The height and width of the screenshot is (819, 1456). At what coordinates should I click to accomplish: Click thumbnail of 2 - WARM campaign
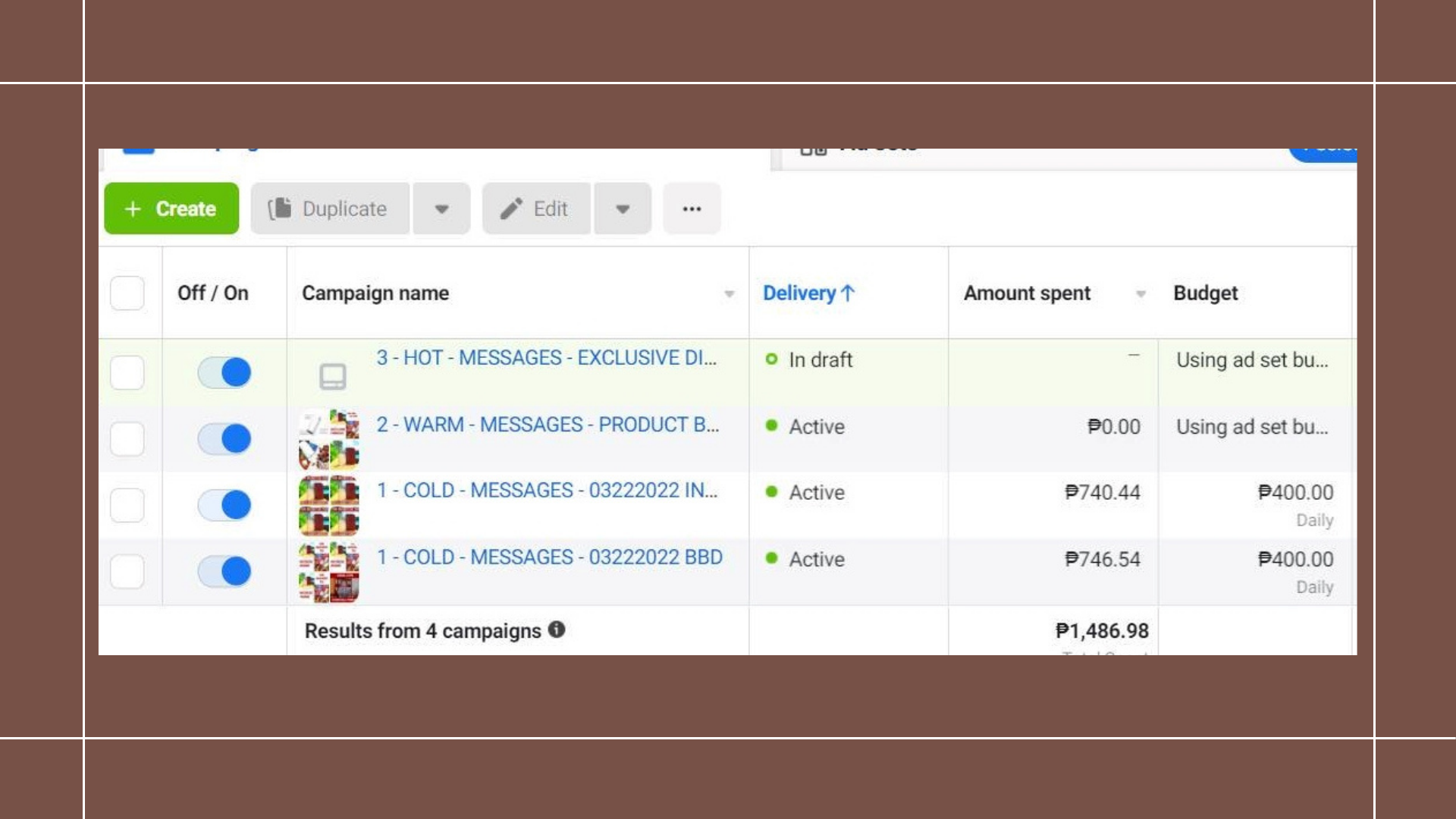[329, 439]
